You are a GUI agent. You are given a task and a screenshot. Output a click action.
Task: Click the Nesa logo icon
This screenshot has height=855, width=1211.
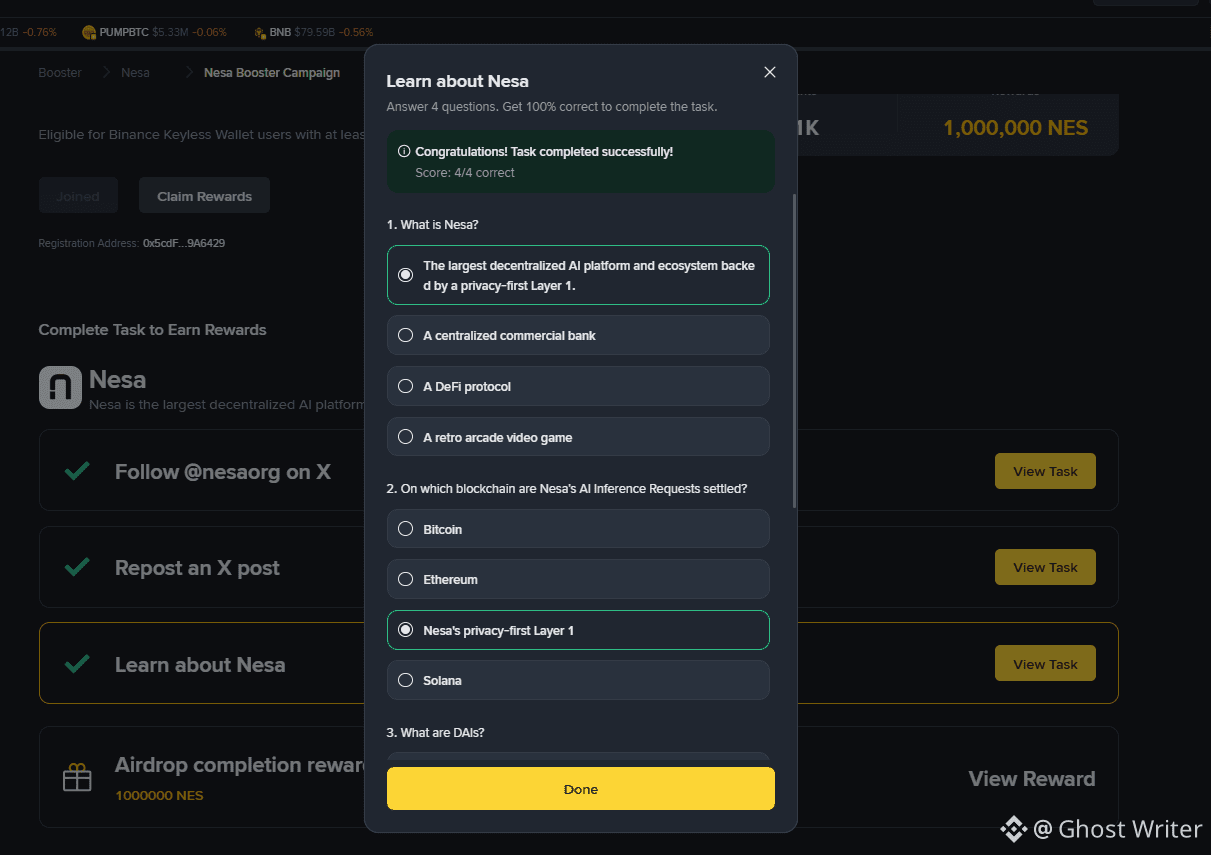[60, 388]
